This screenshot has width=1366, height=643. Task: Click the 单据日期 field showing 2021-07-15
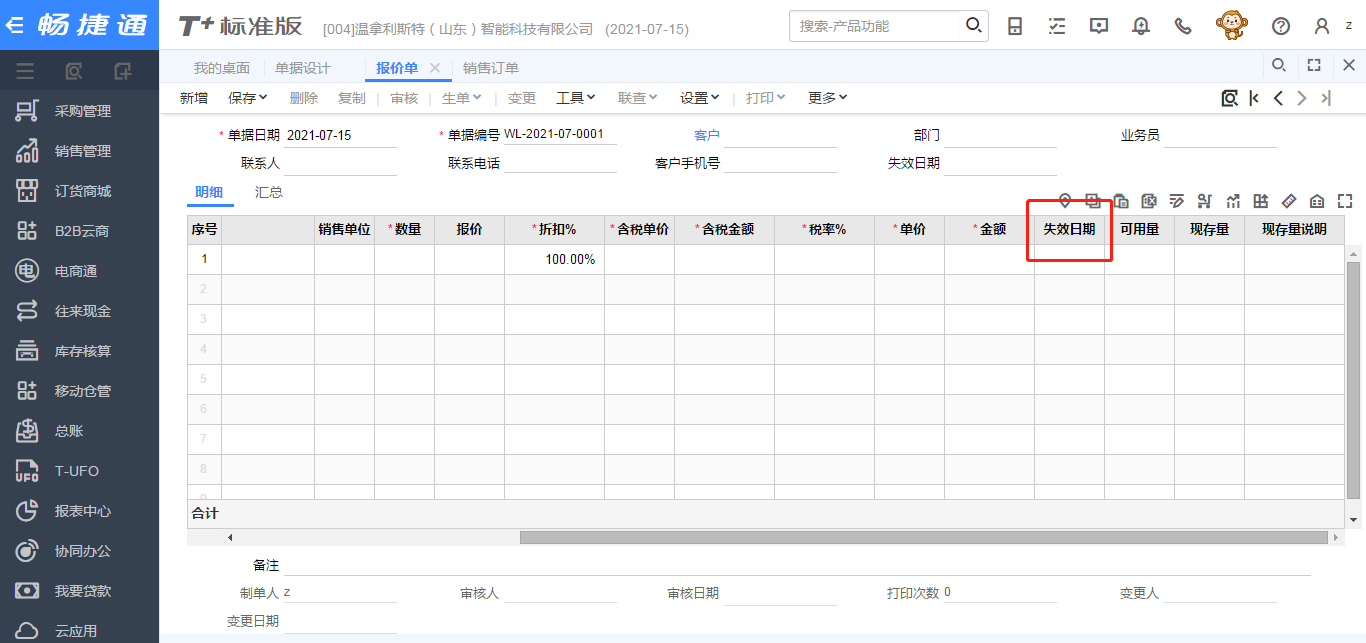[340, 135]
